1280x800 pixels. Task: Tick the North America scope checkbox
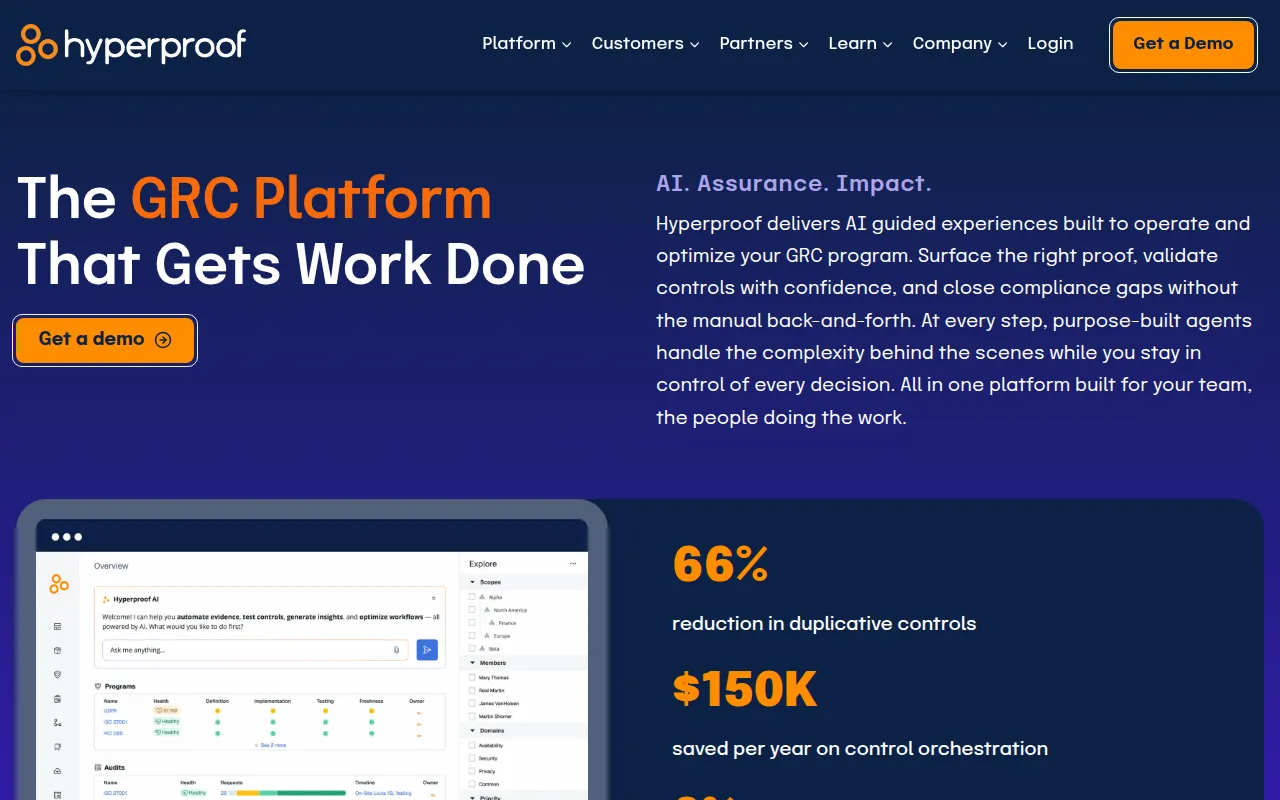[472, 609]
